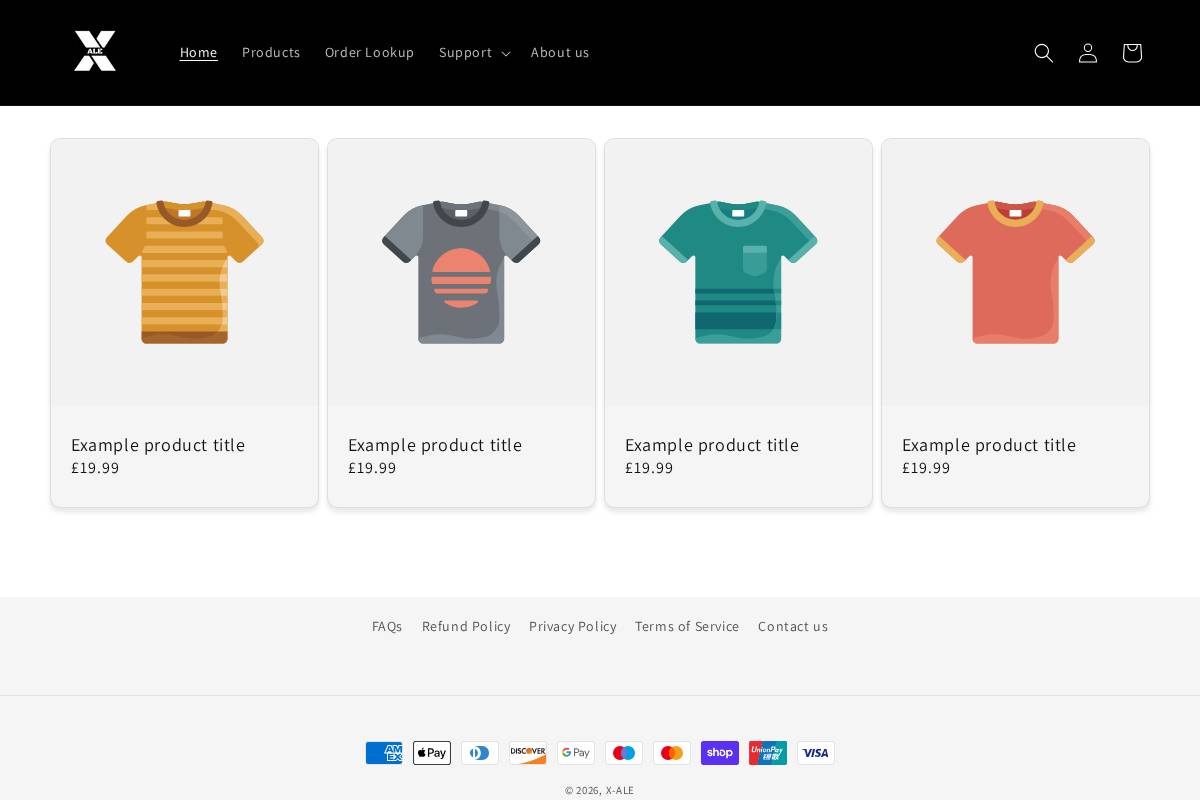The height and width of the screenshot is (800, 1200).
Task: Click the Visa payment icon
Action: coord(816,753)
